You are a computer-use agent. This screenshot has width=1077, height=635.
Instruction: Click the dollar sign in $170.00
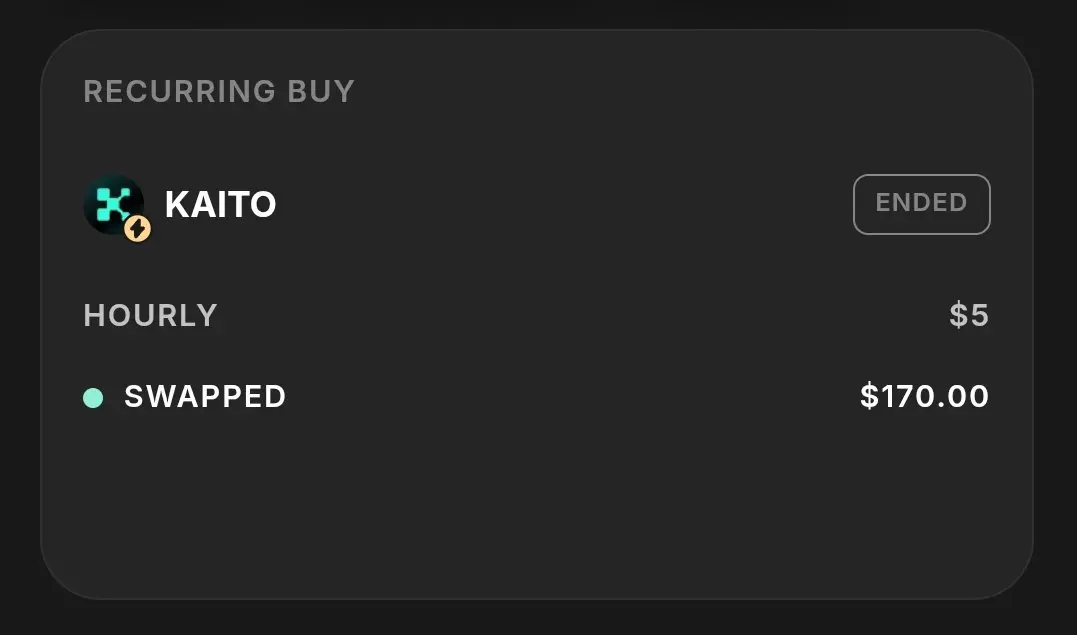[x=868, y=397]
